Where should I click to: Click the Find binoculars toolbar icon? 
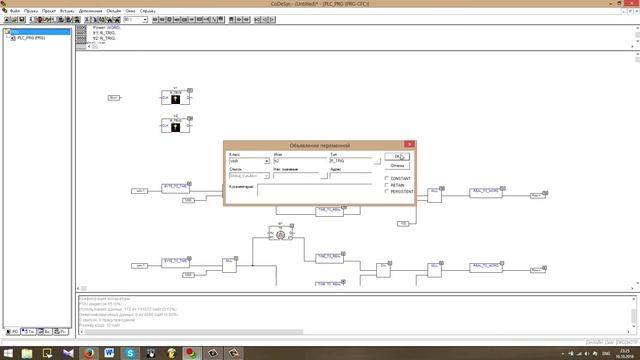click(x=109, y=20)
